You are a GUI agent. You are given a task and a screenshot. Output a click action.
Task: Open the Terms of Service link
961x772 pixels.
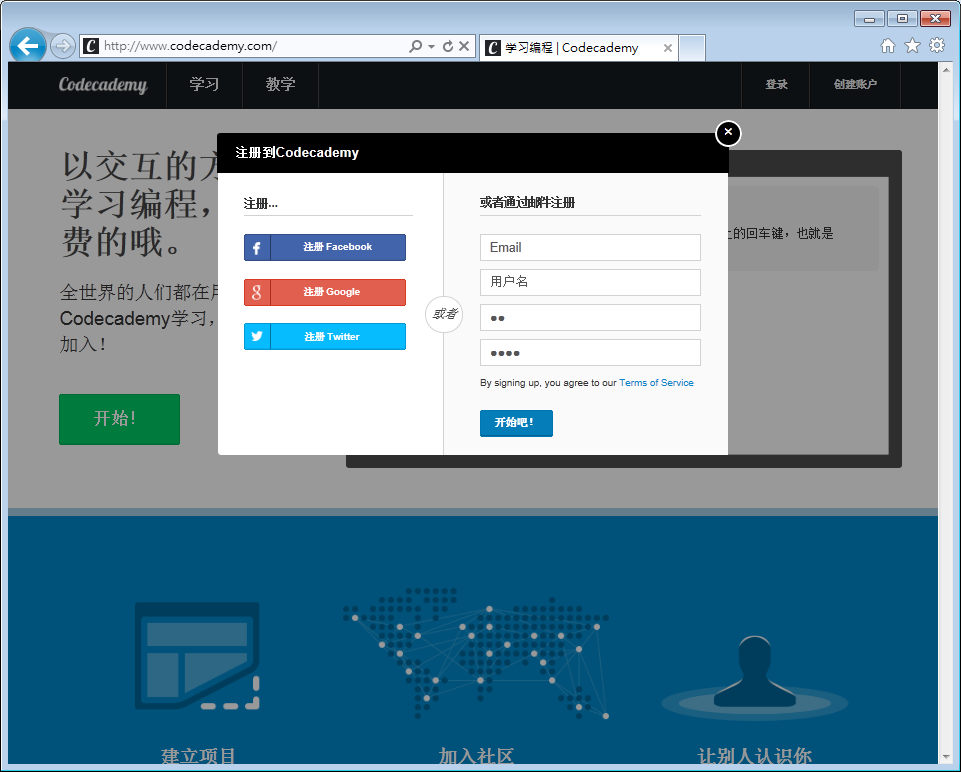[x=656, y=383]
